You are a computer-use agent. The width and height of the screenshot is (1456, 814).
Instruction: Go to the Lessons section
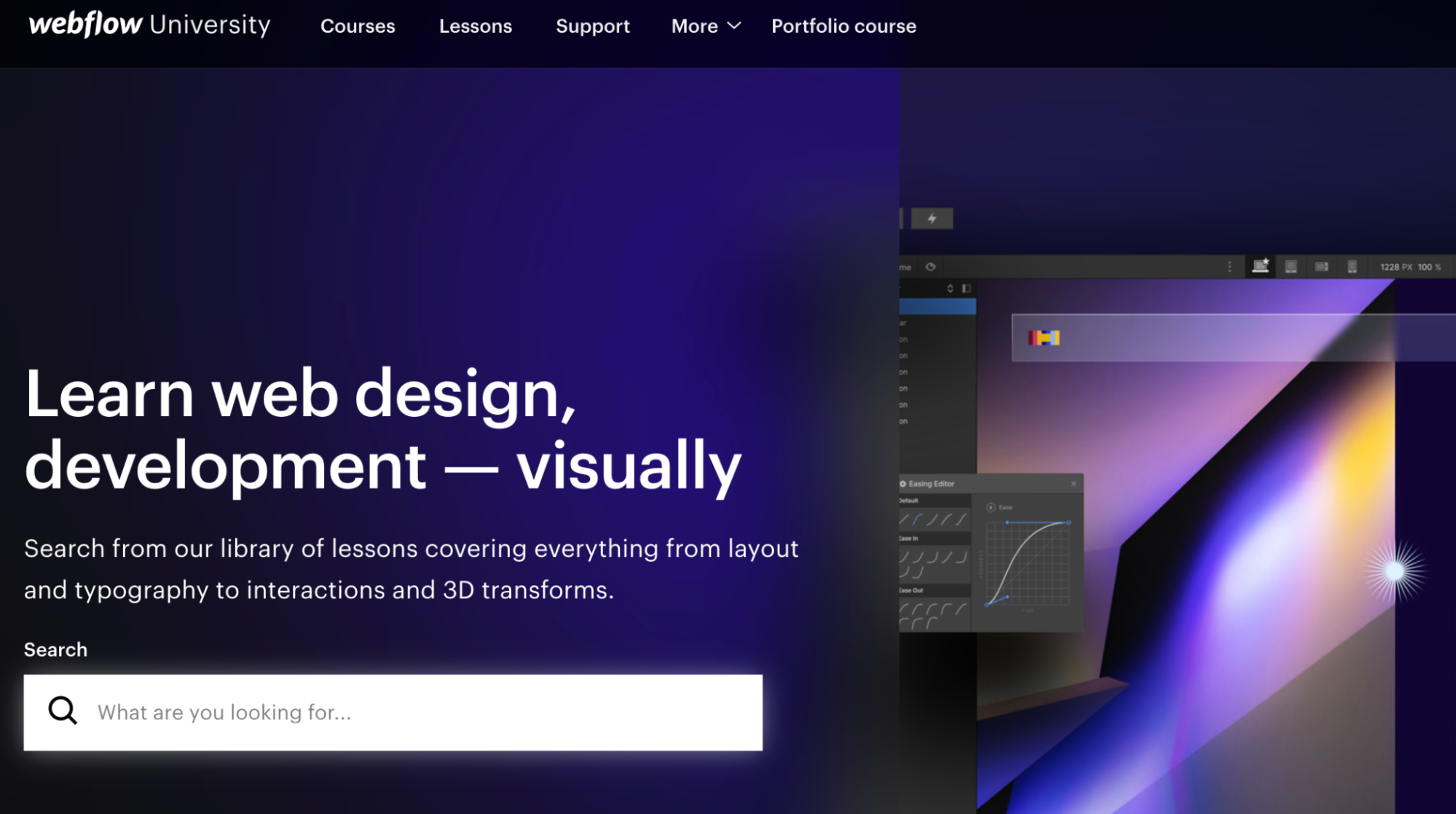coord(475,26)
